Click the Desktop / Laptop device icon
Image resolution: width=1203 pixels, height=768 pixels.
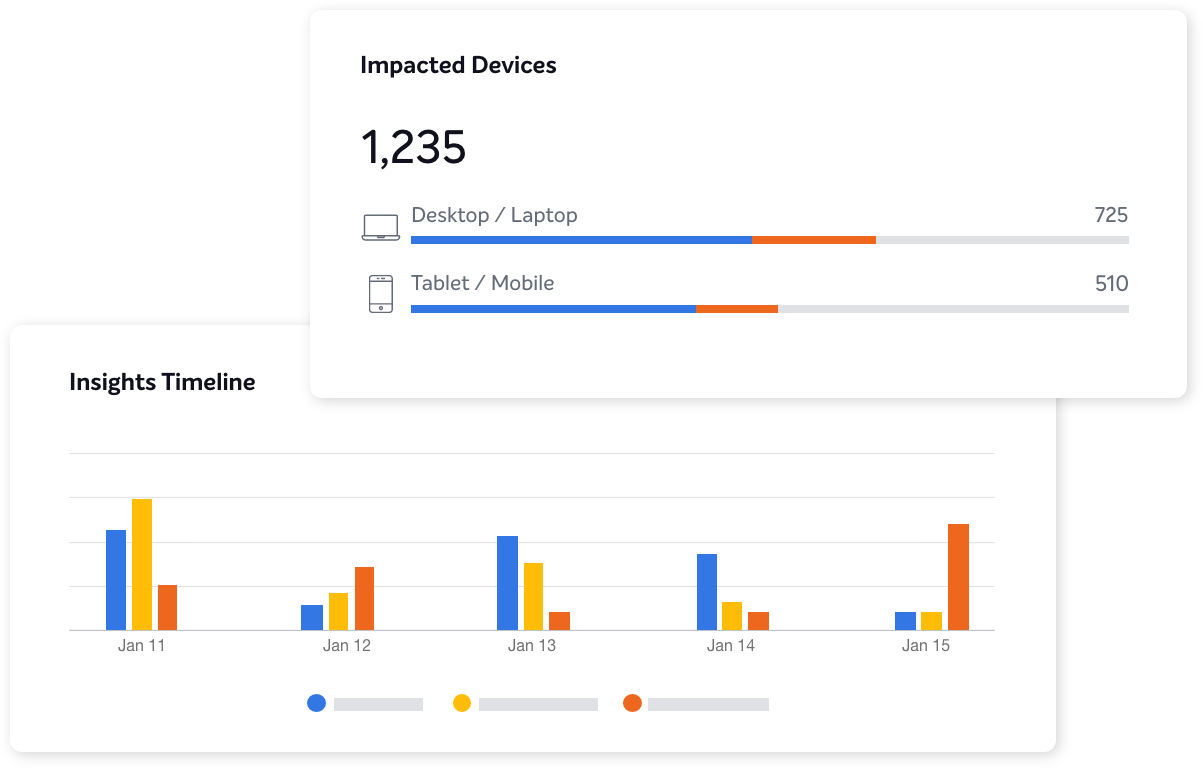coord(380,227)
